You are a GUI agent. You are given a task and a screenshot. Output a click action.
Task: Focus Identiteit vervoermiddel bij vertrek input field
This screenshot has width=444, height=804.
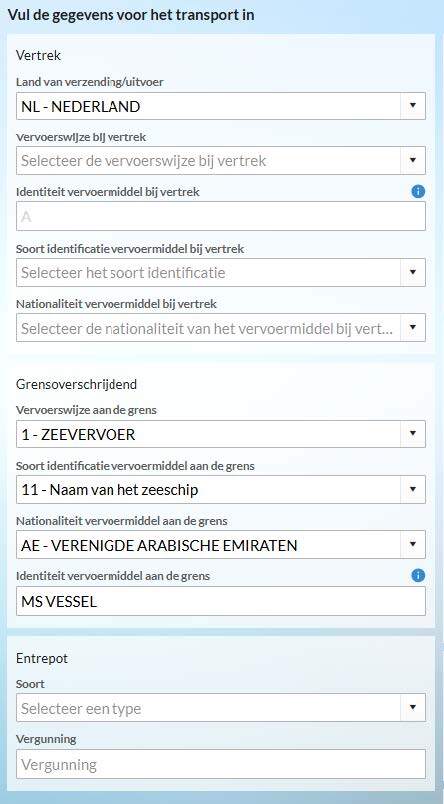click(x=220, y=216)
